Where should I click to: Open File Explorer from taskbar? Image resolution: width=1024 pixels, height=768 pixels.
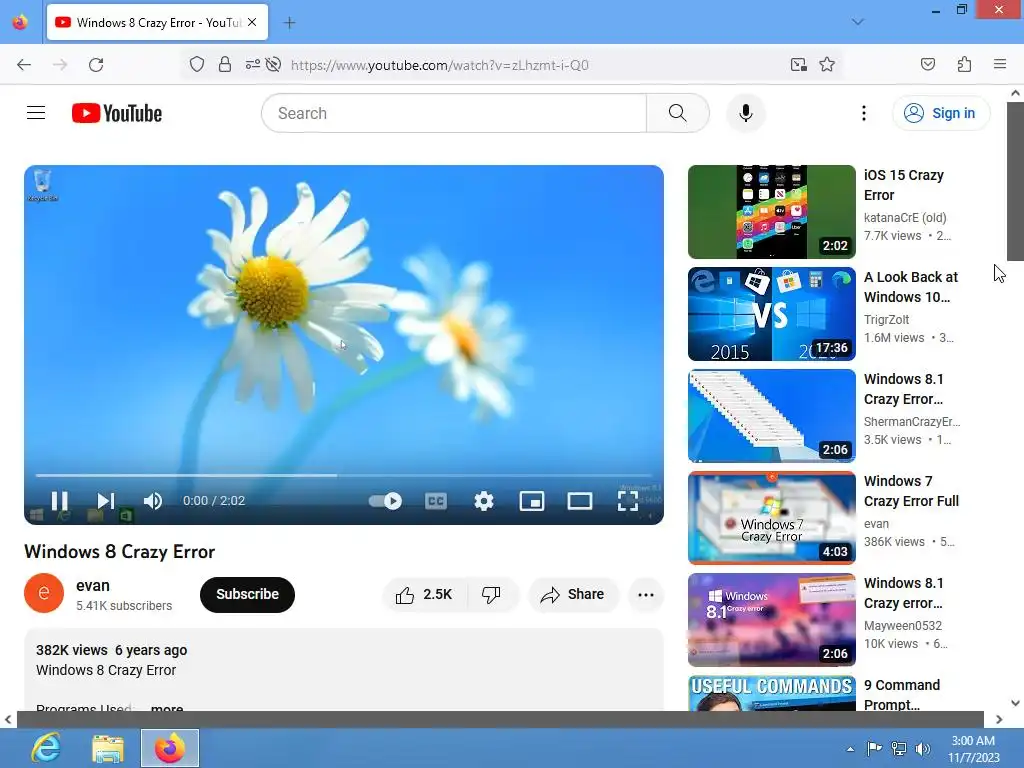108,748
